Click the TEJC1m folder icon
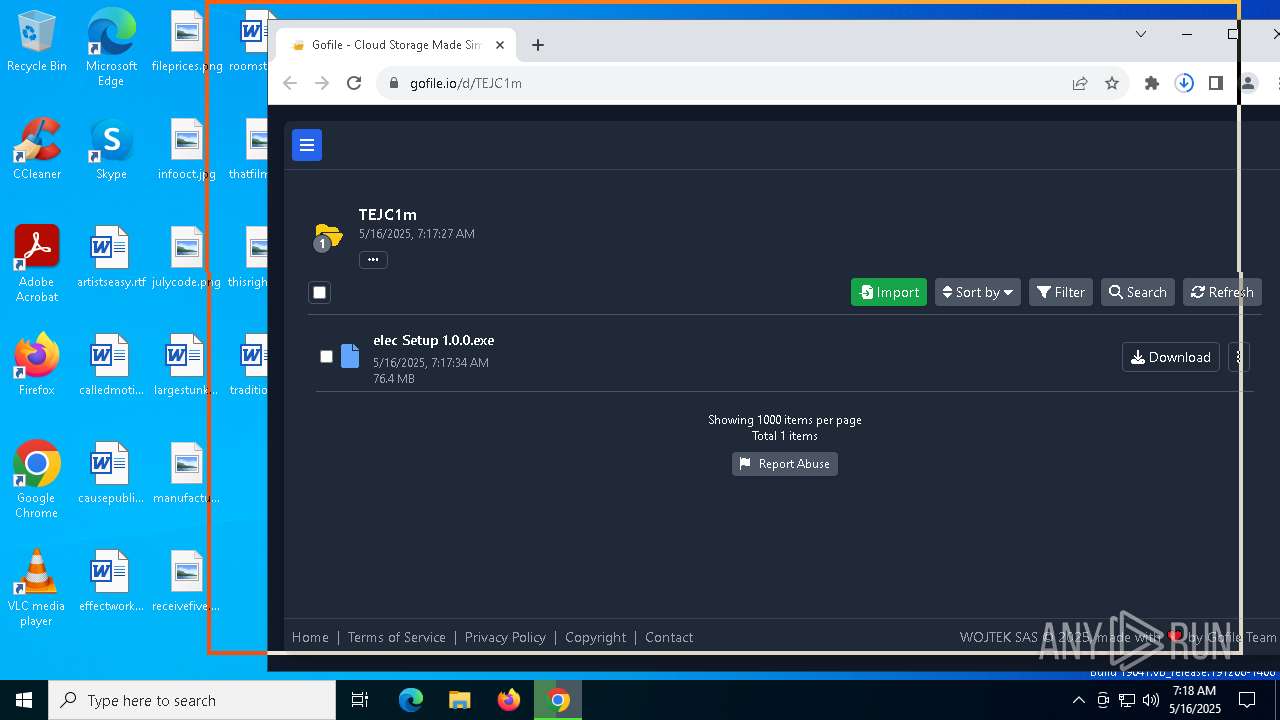 coord(328,237)
